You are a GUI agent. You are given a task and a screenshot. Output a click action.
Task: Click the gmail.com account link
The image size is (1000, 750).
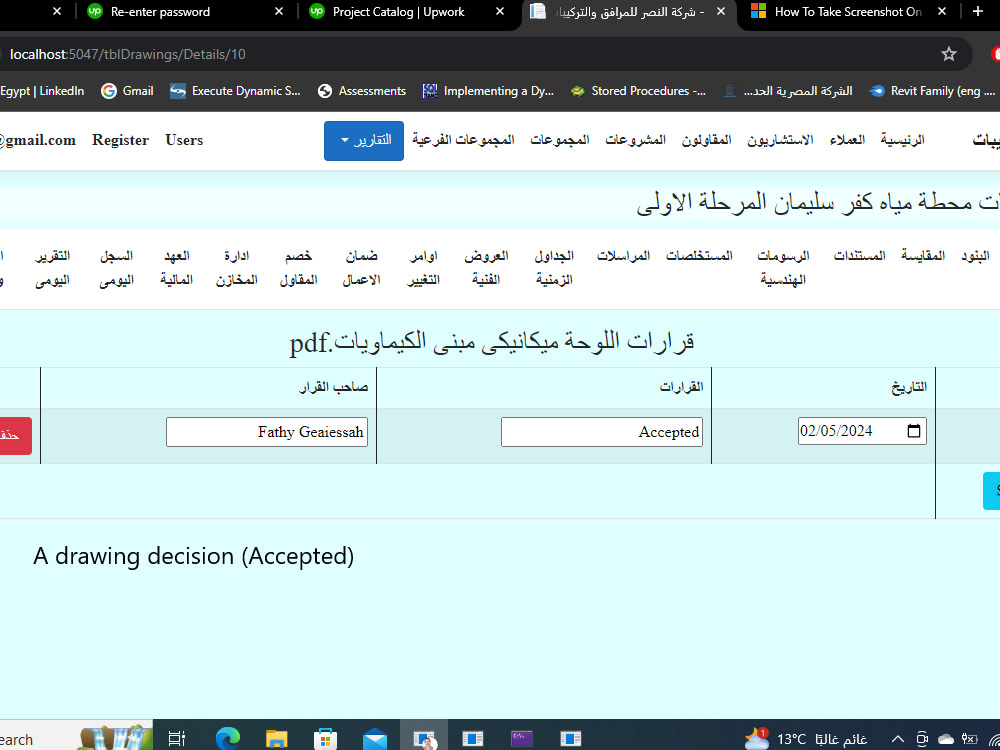point(38,140)
